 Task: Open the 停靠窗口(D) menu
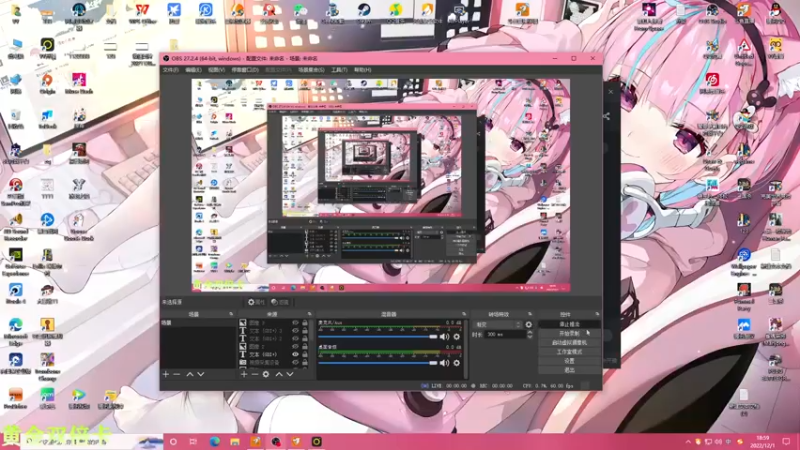pos(245,70)
